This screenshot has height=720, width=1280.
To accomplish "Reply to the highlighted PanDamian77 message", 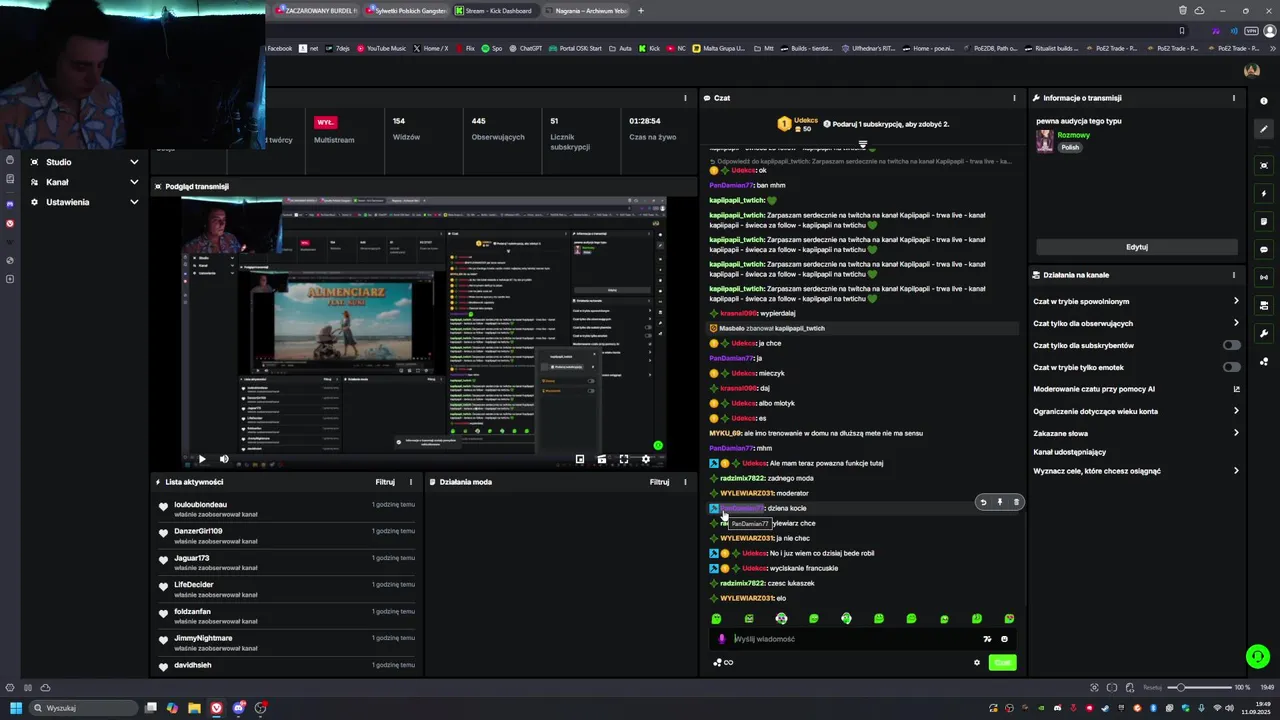I will click(x=983, y=502).
